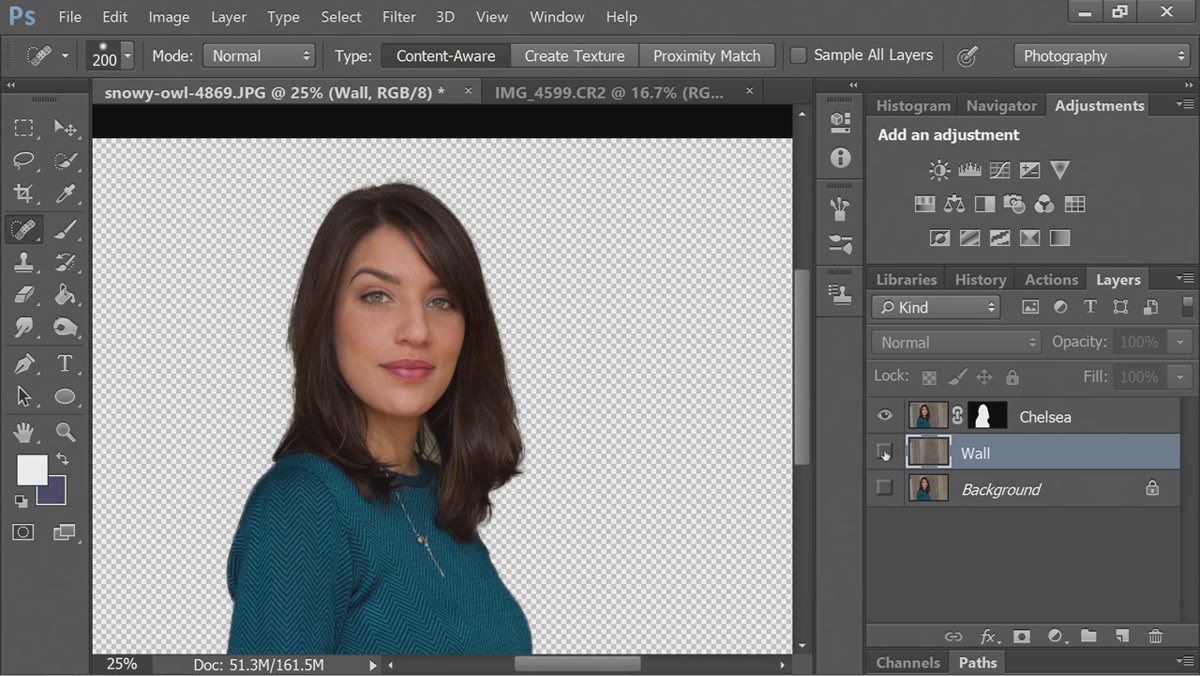Select the Paint Bucket tool

pyautogui.click(x=65, y=295)
